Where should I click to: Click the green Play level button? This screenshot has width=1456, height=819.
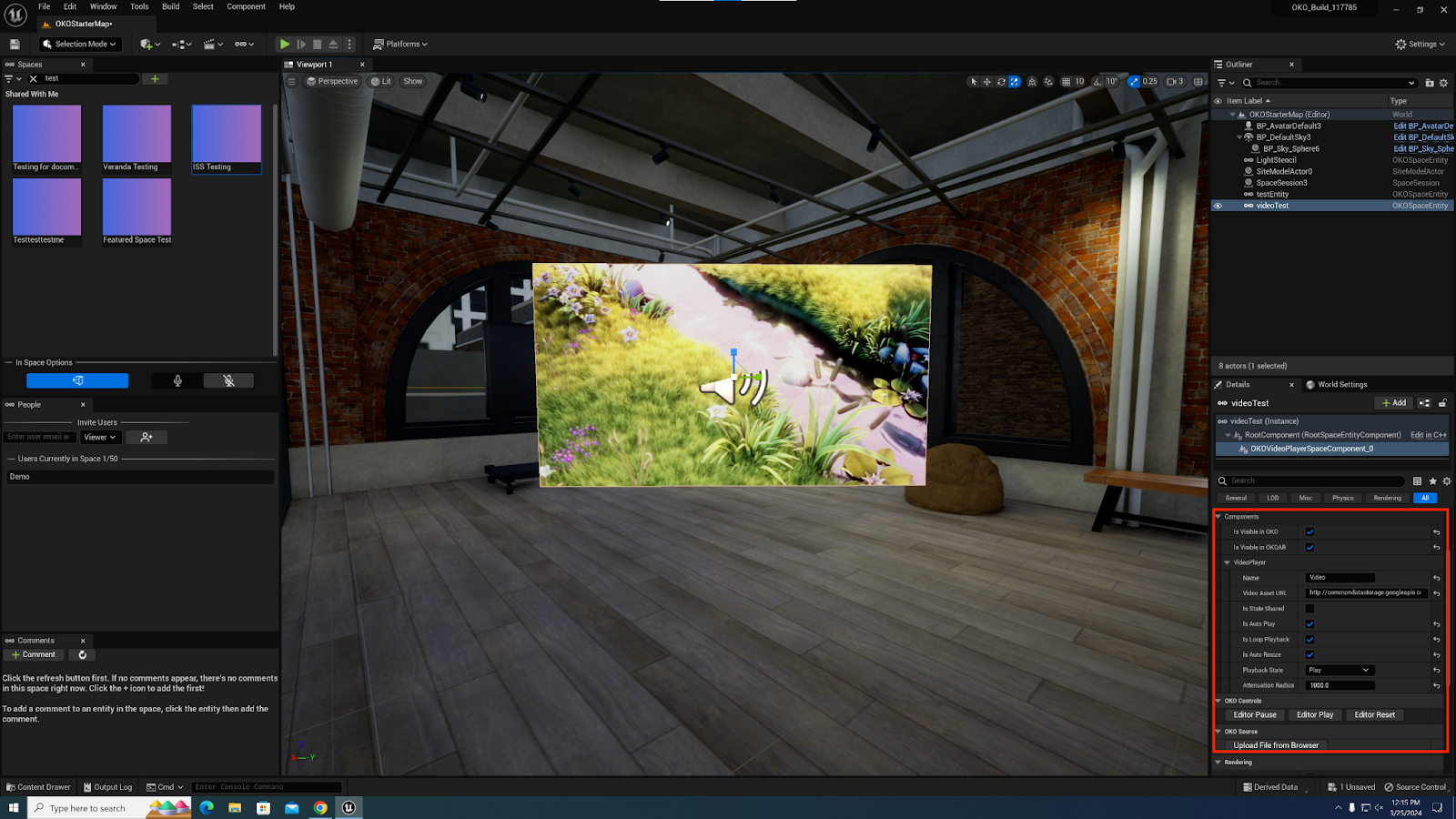click(x=285, y=44)
